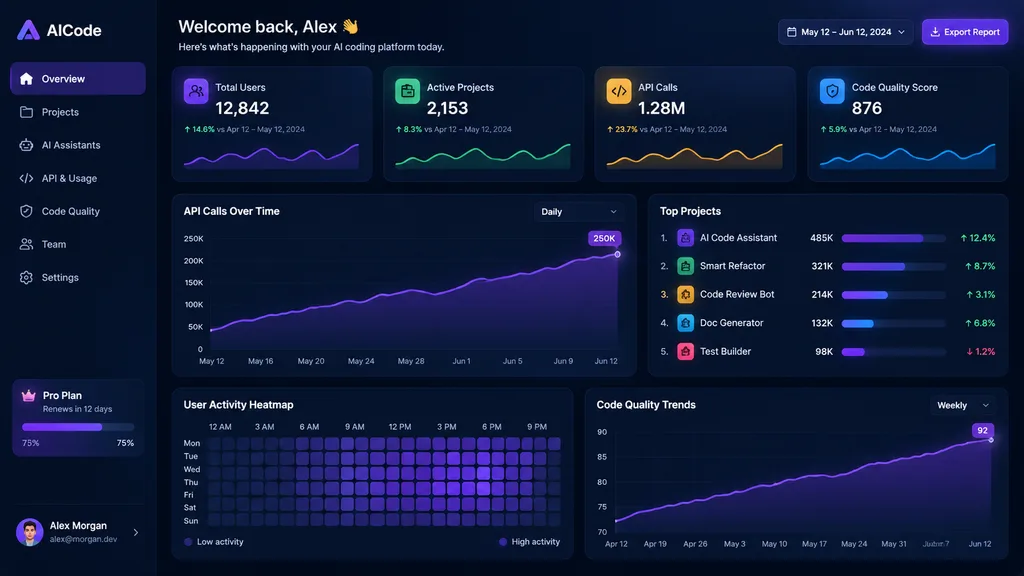
Task: Click the Projects folder icon
Action: (x=26, y=112)
